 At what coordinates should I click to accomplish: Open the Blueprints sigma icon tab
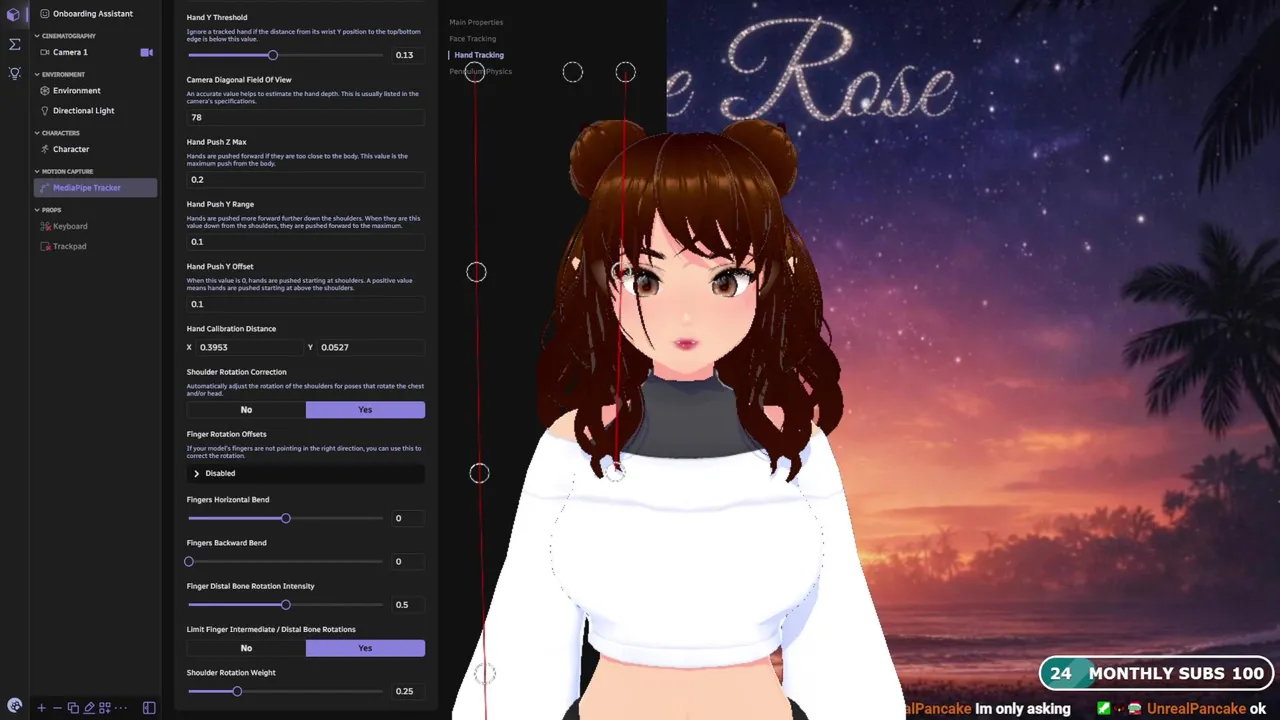(14, 44)
